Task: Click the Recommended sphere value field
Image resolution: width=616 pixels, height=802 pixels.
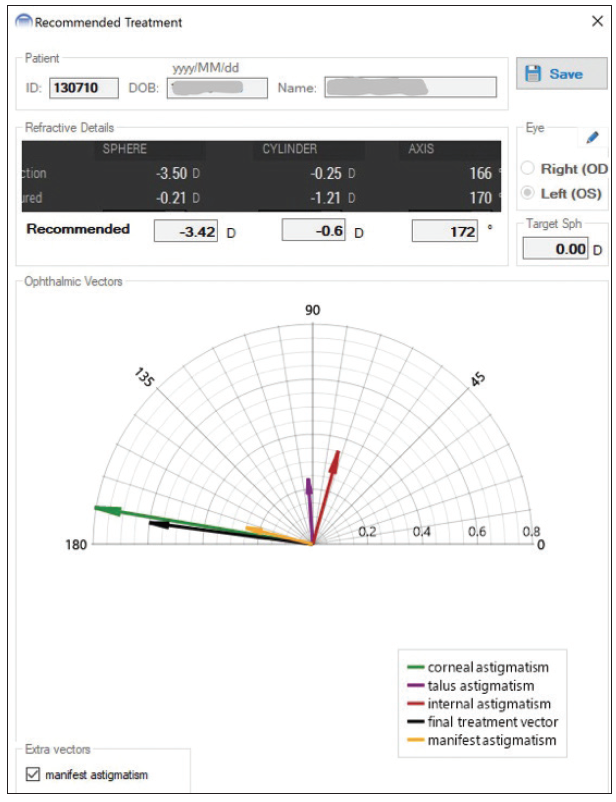Action: coord(185,232)
